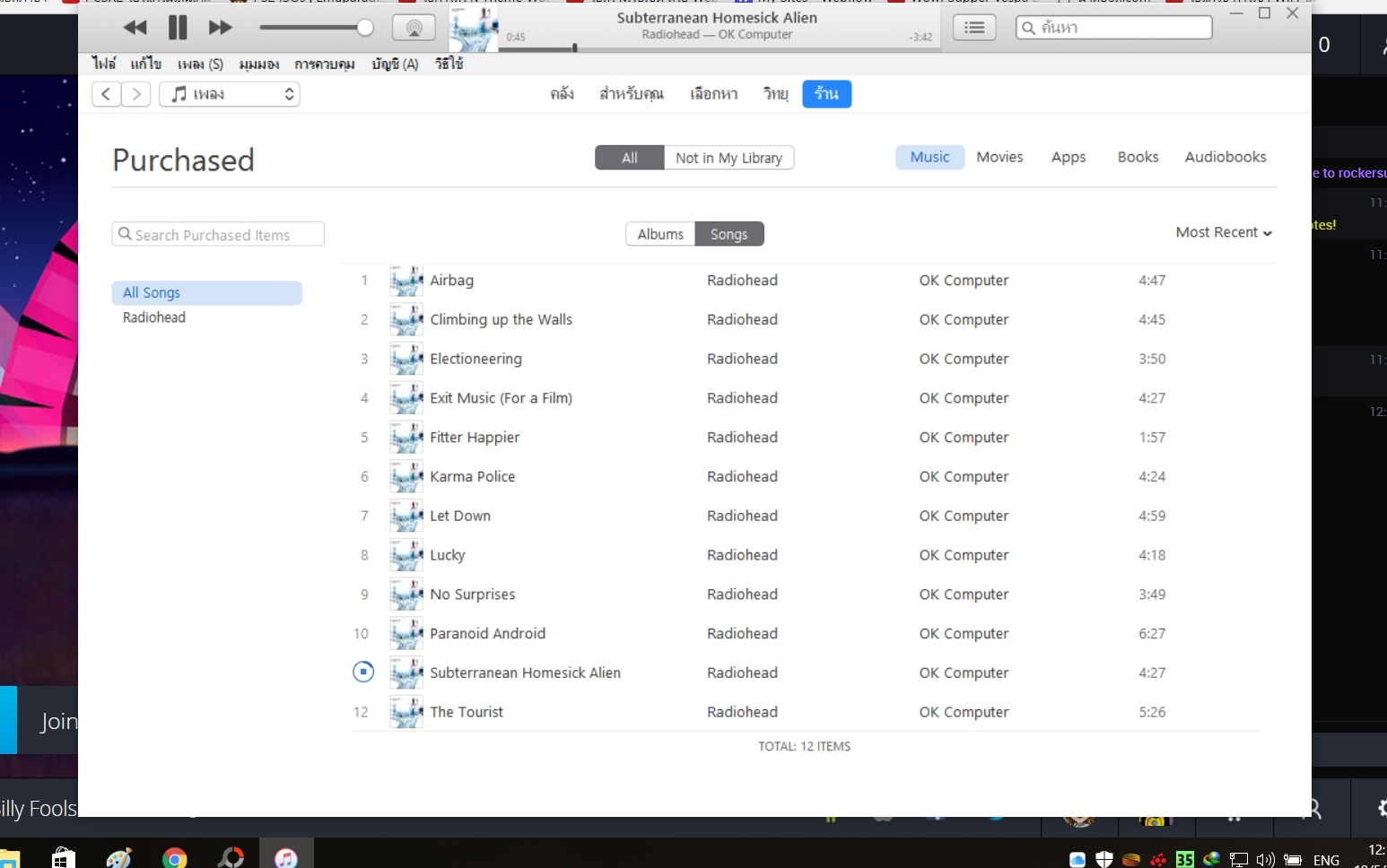This screenshot has width=1387, height=868.
Task: Open the มุมมอง menu
Action: tap(259, 64)
